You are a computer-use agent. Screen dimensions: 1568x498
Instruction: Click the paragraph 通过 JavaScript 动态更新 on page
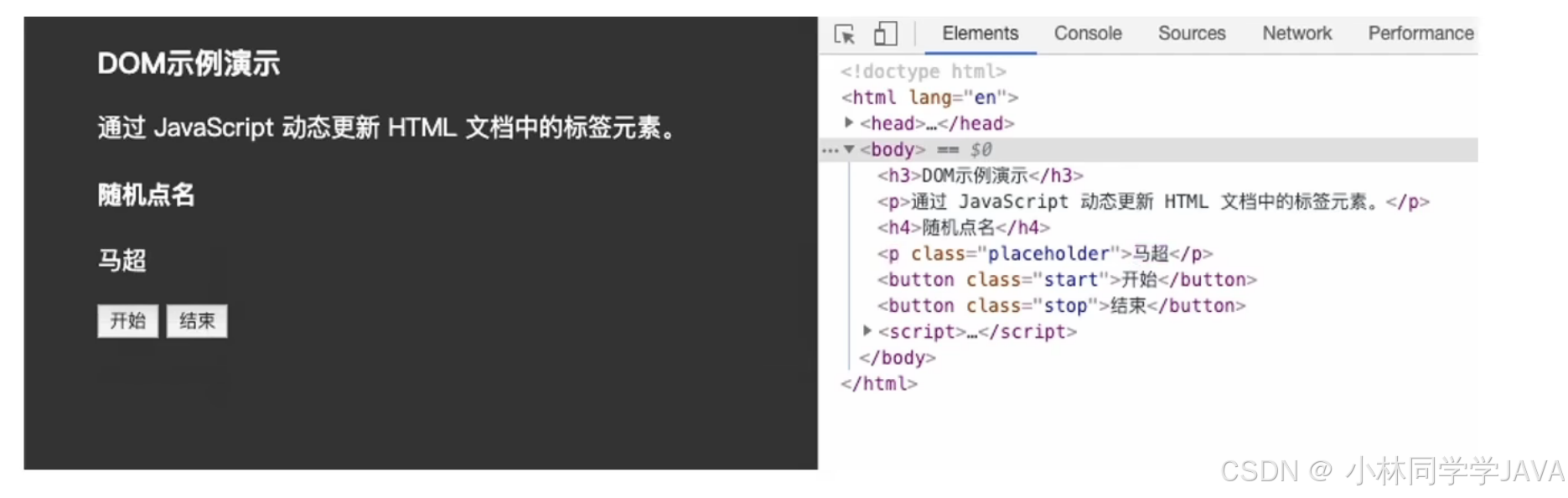pos(387,128)
